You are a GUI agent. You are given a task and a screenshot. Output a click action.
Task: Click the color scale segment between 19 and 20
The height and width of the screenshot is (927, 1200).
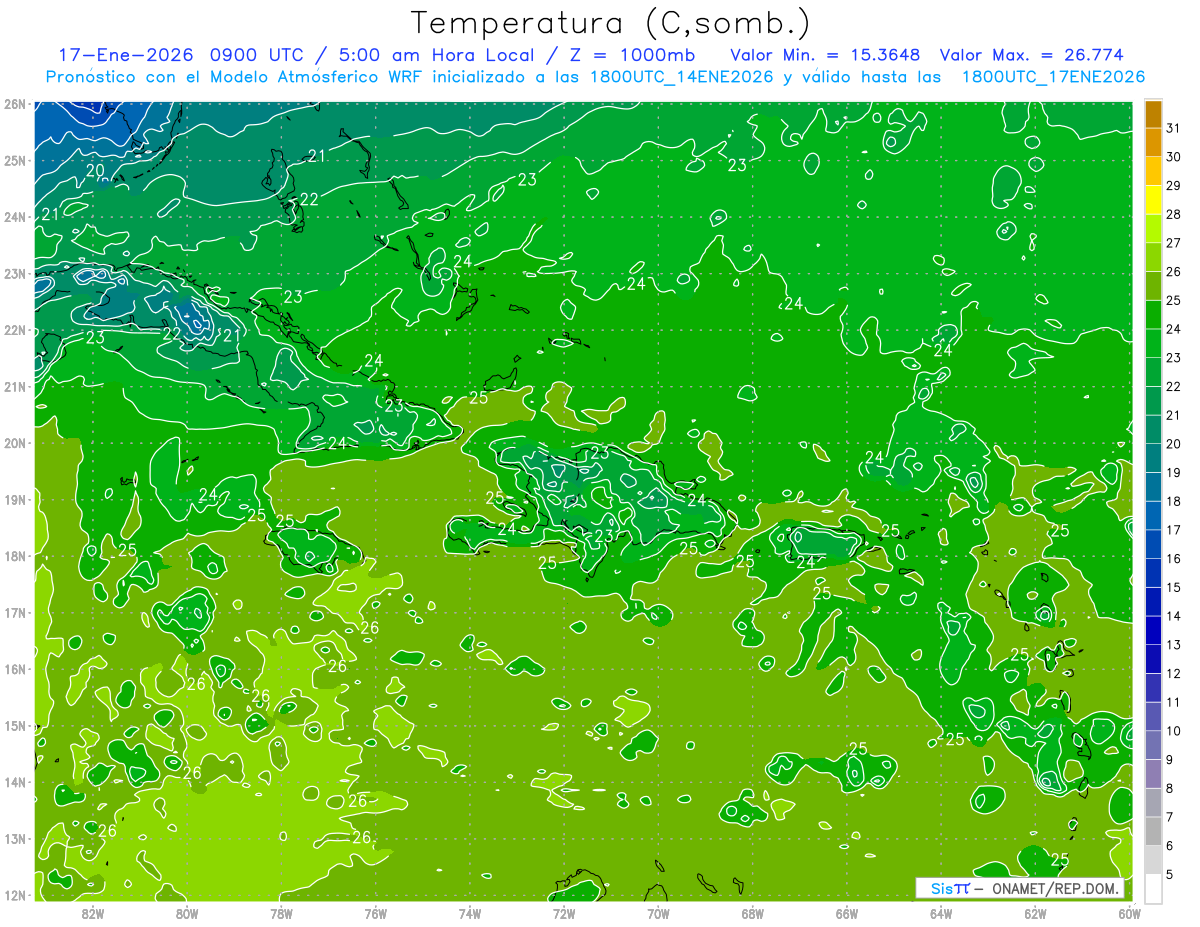(x=1153, y=458)
